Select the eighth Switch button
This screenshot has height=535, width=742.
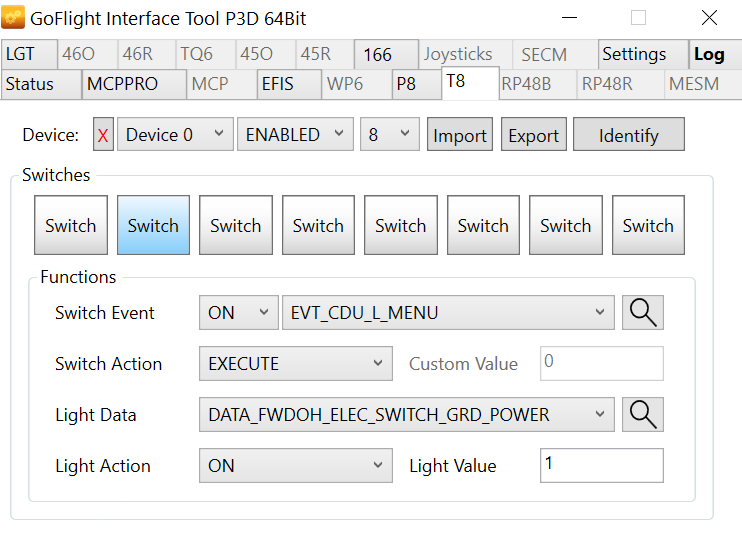(648, 226)
